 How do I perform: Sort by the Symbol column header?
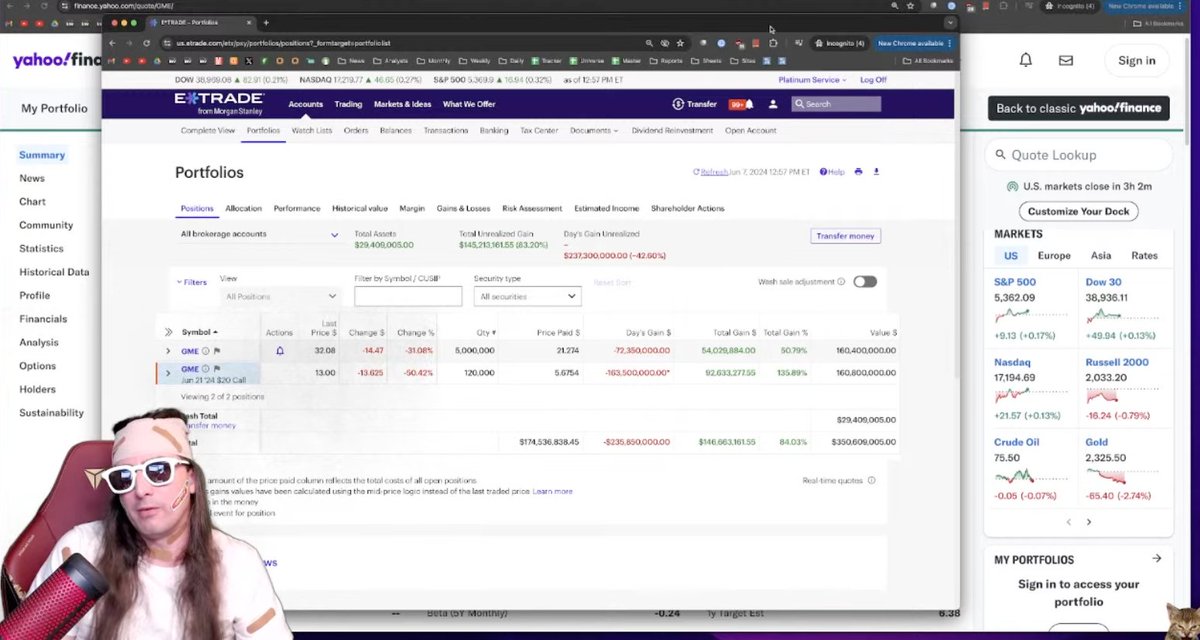[x=199, y=332]
